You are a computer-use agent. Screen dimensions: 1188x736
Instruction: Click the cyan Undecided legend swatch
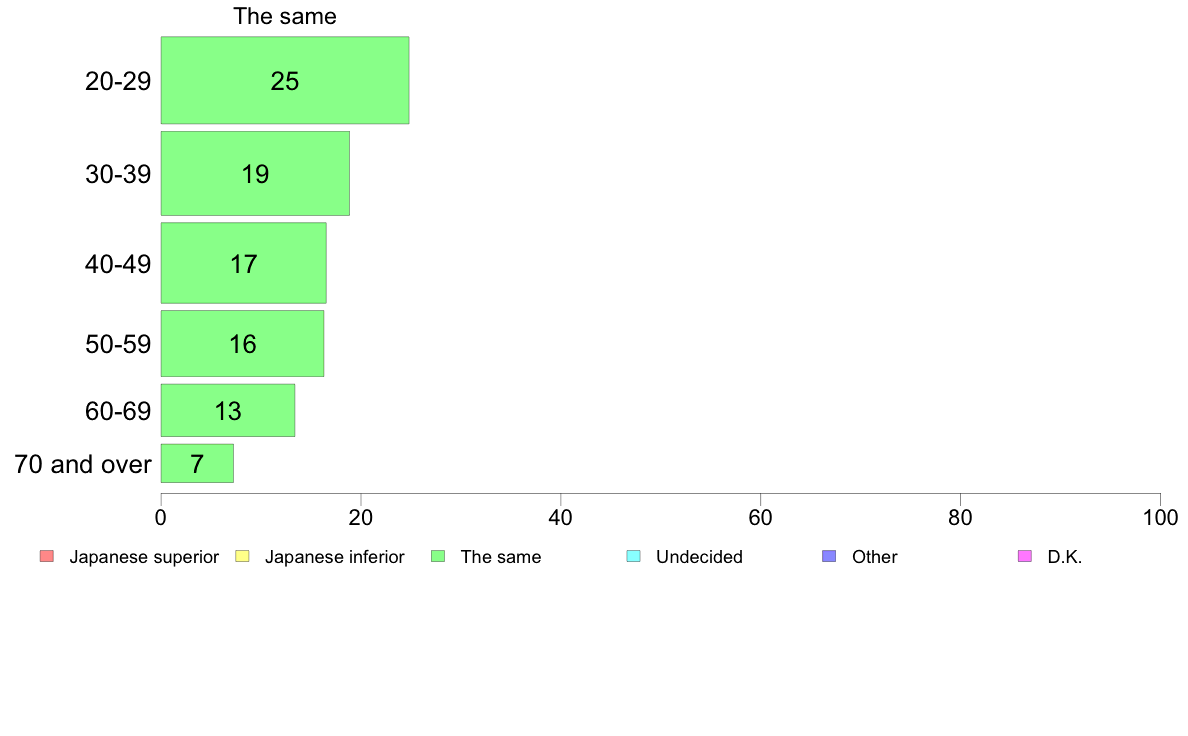pos(633,556)
